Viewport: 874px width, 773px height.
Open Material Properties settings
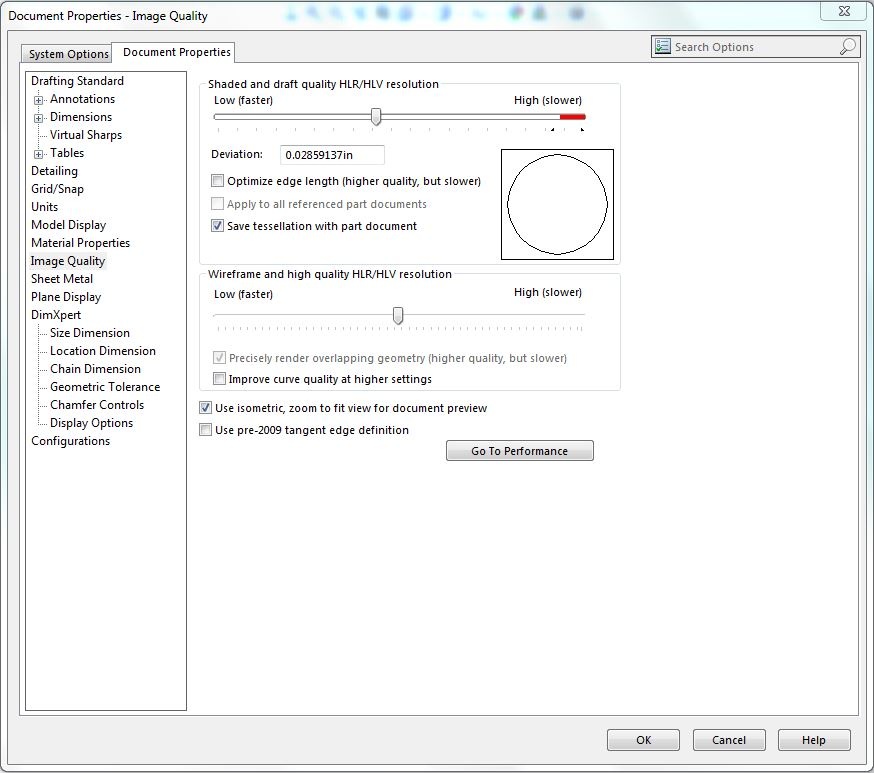click(80, 242)
